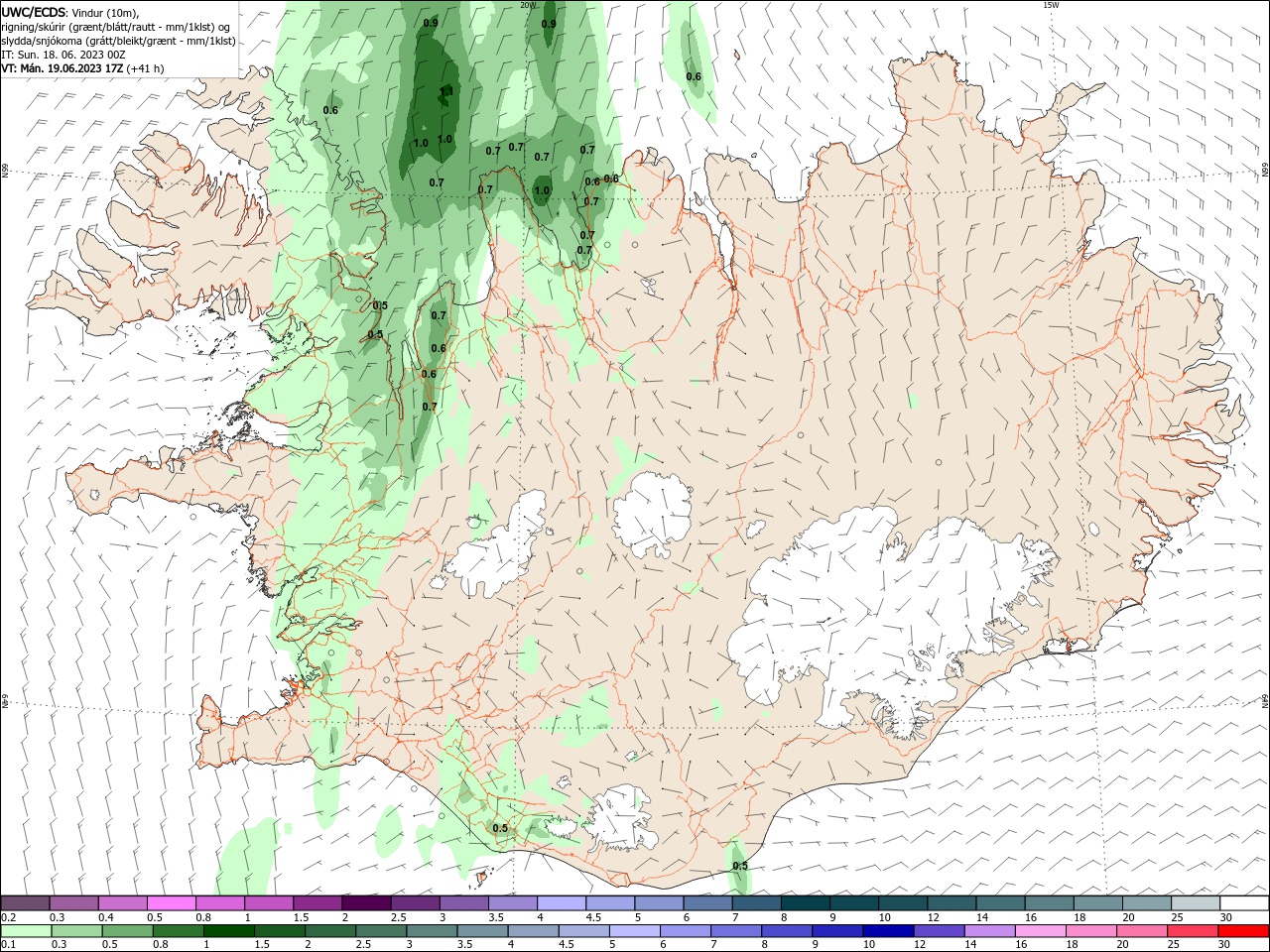
Task: Click the lower-row green swatch between 0.5 and 0.8
Action: click(x=127, y=931)
